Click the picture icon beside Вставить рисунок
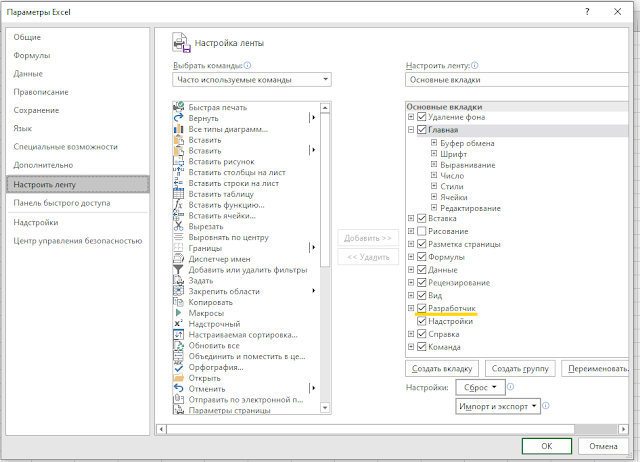Screen dimensions: 640x462 click(x=178, y=161)
